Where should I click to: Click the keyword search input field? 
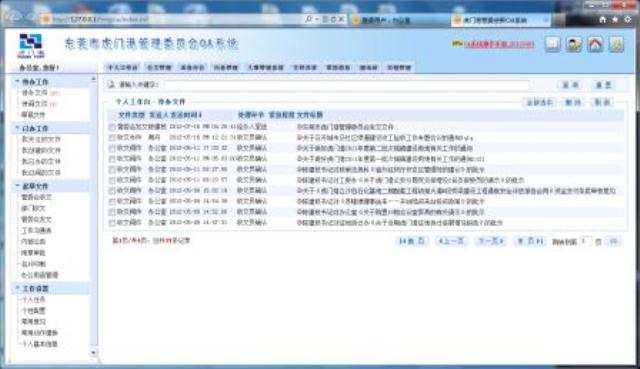(x=346, y=85)
